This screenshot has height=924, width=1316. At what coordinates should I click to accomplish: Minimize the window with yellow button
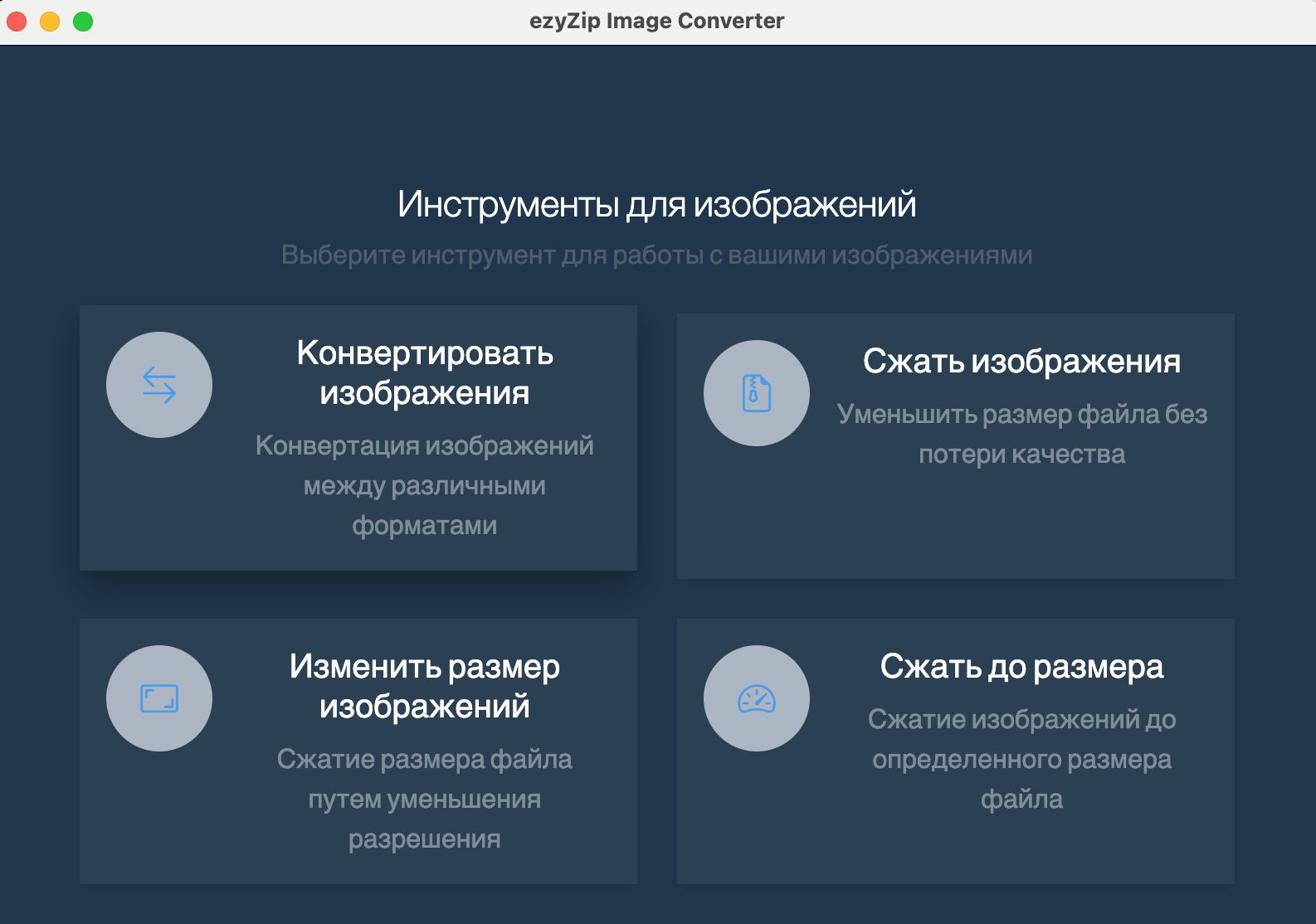pyautogui.click(x=50, y=22)
